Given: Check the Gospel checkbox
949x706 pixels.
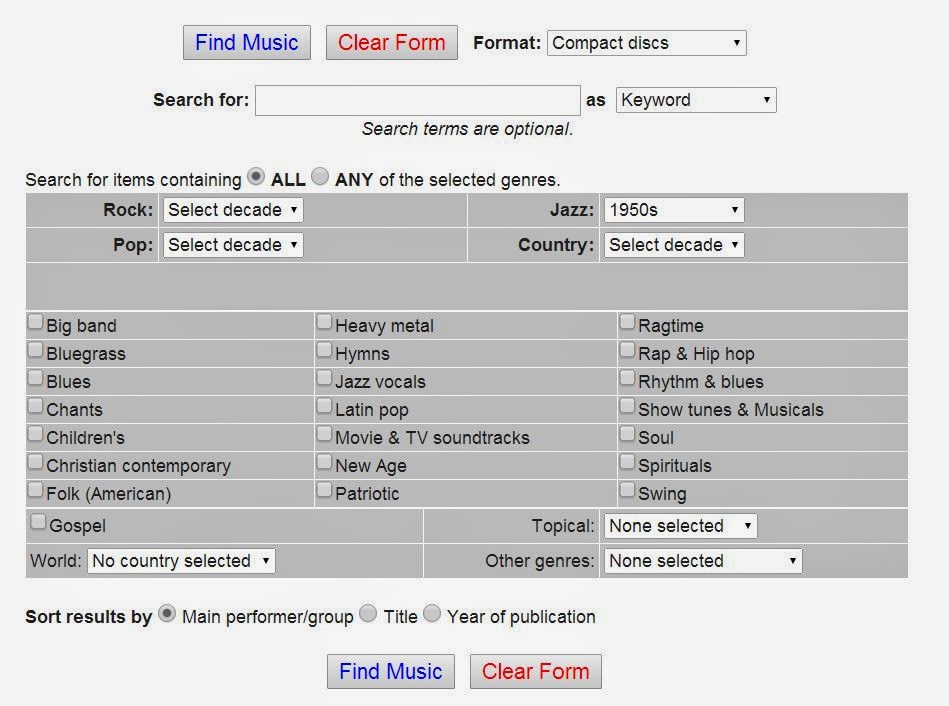Looking at the screenshot, I should pos(38,522).
